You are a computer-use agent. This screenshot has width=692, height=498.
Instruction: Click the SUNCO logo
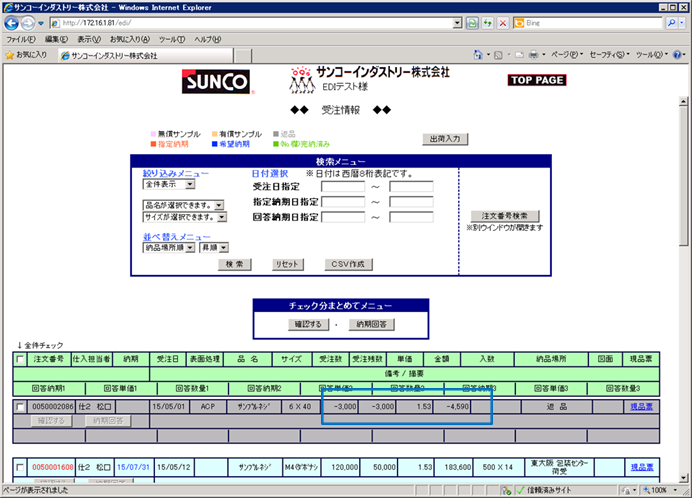(x=216, y=81)
